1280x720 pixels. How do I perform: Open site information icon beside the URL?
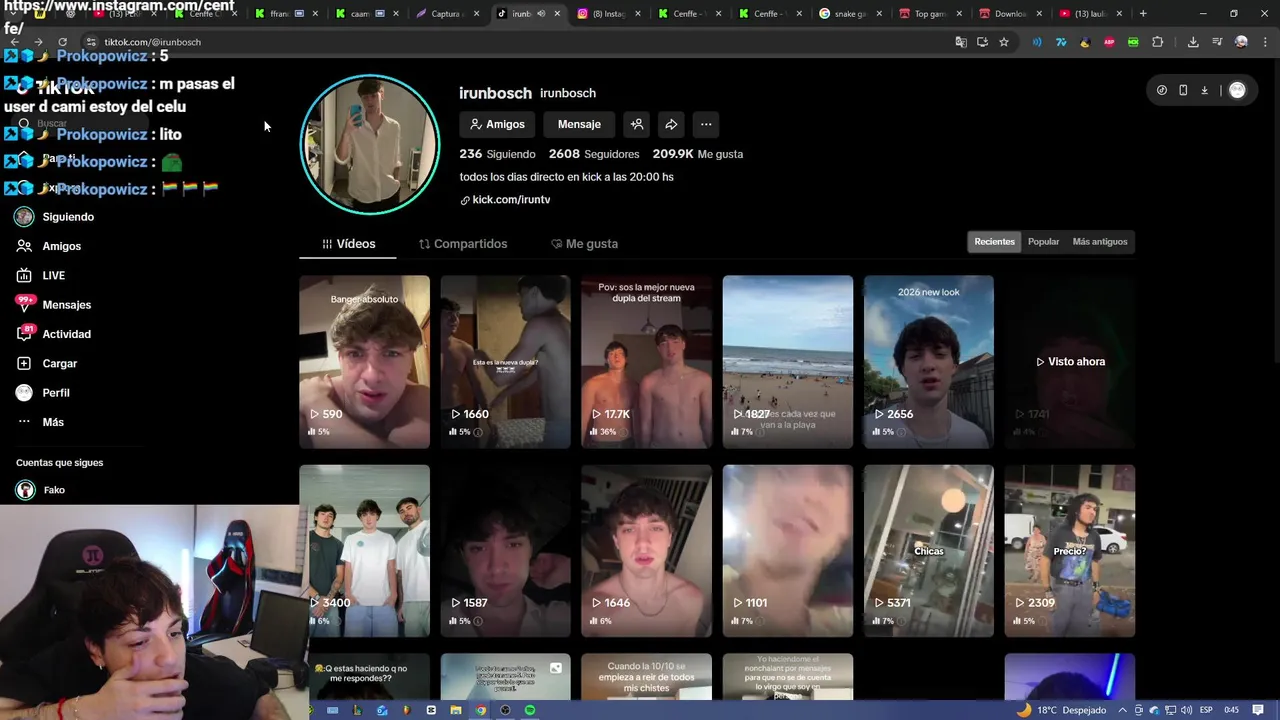pyautogui.click(x=91, y=42)
